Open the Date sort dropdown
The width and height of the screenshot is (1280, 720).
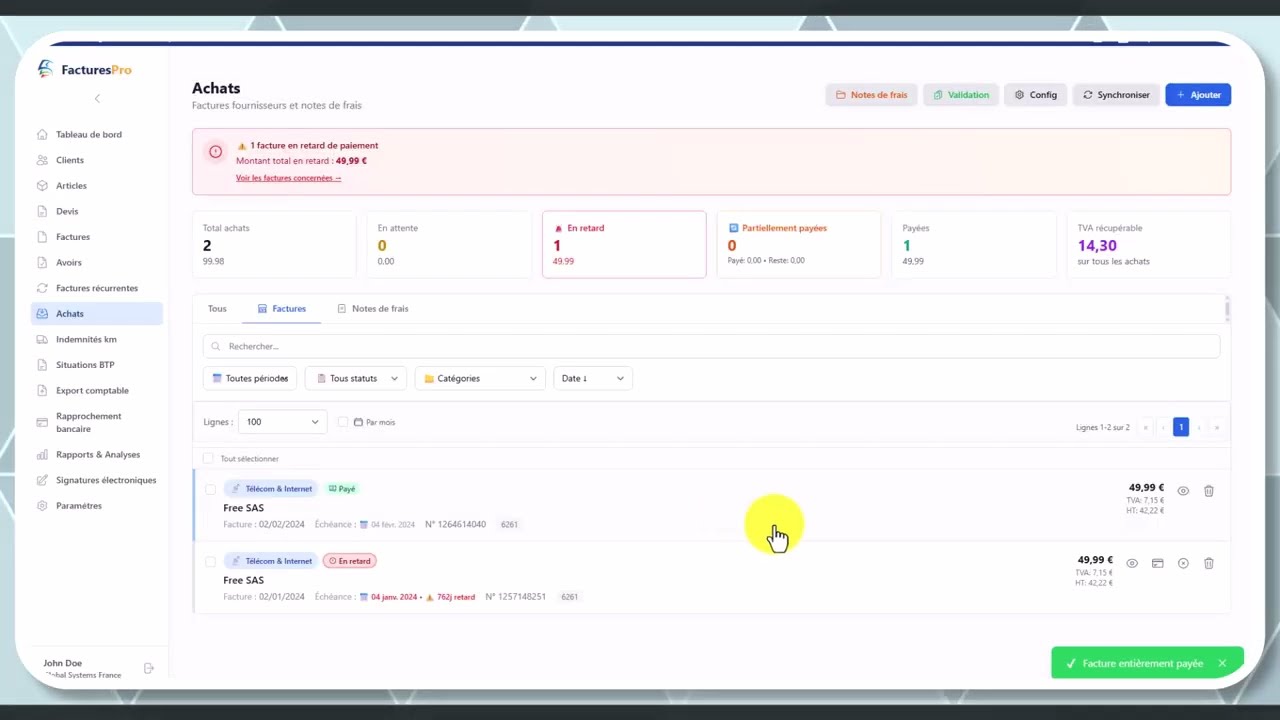click(592, 378)
